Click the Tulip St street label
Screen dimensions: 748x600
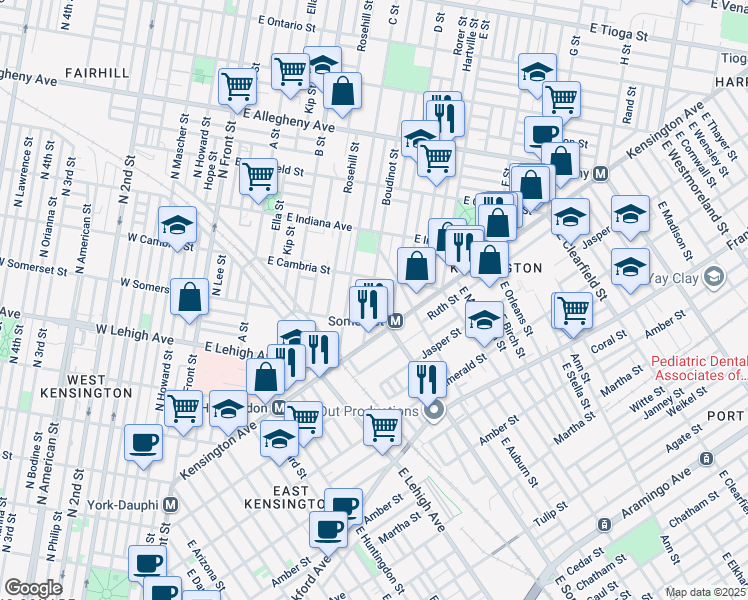pos(551,514)
